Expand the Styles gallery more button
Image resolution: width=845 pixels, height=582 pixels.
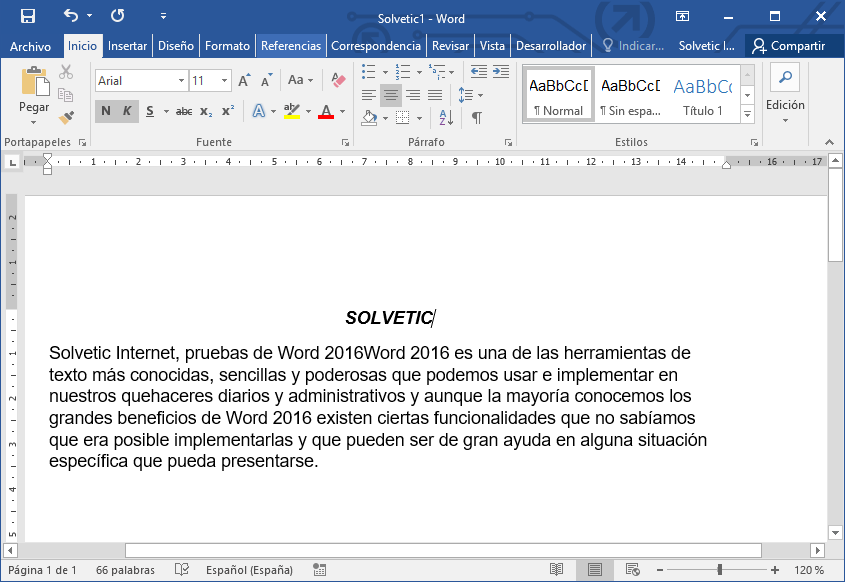747,114
